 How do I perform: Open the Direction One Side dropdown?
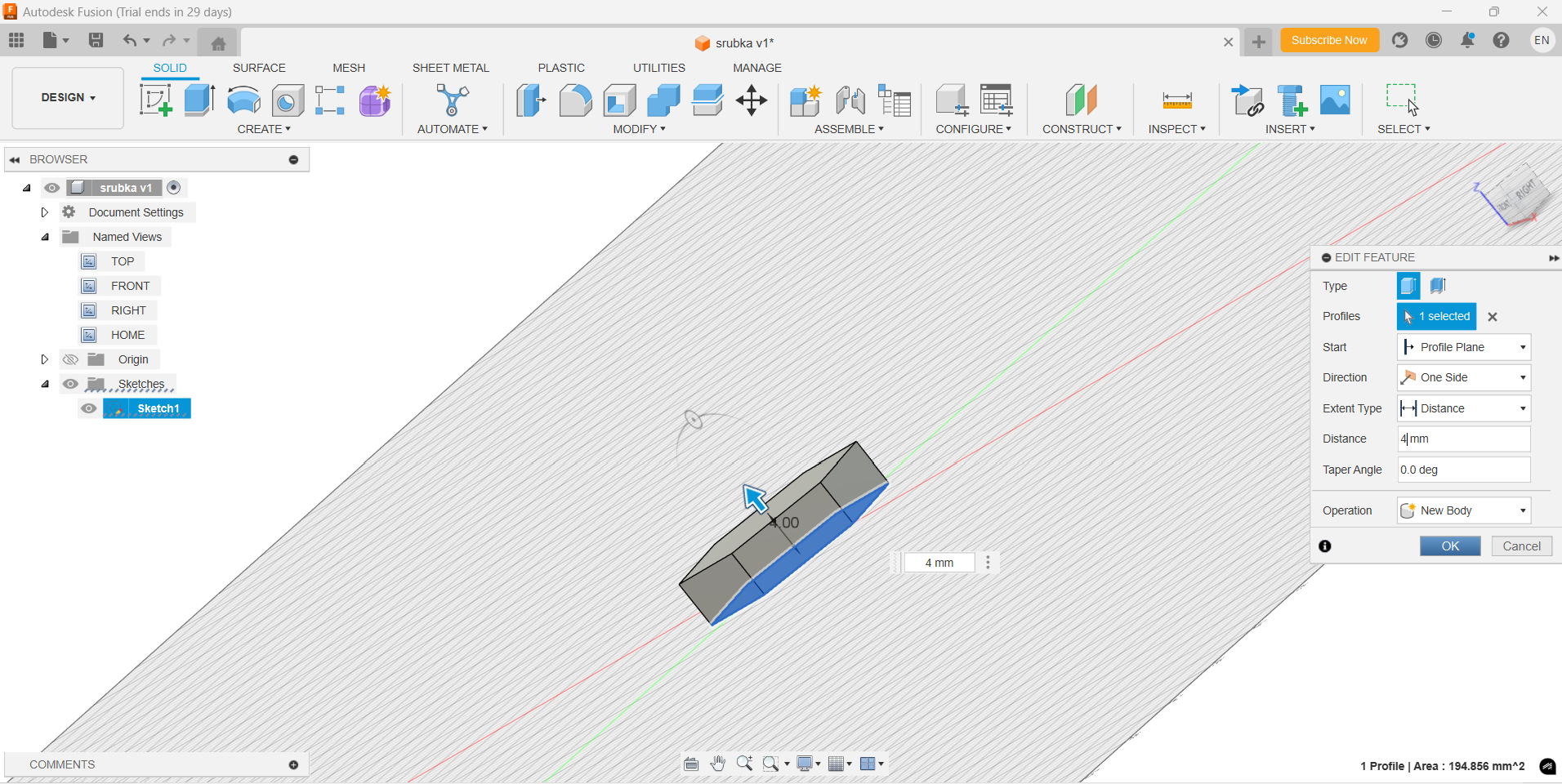[1464, 377]
